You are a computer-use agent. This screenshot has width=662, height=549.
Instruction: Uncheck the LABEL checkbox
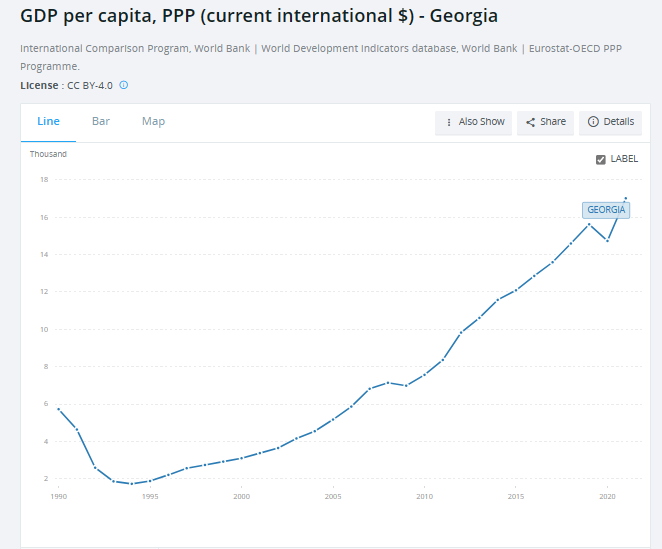pyautogui.click(x=600, y=159)
